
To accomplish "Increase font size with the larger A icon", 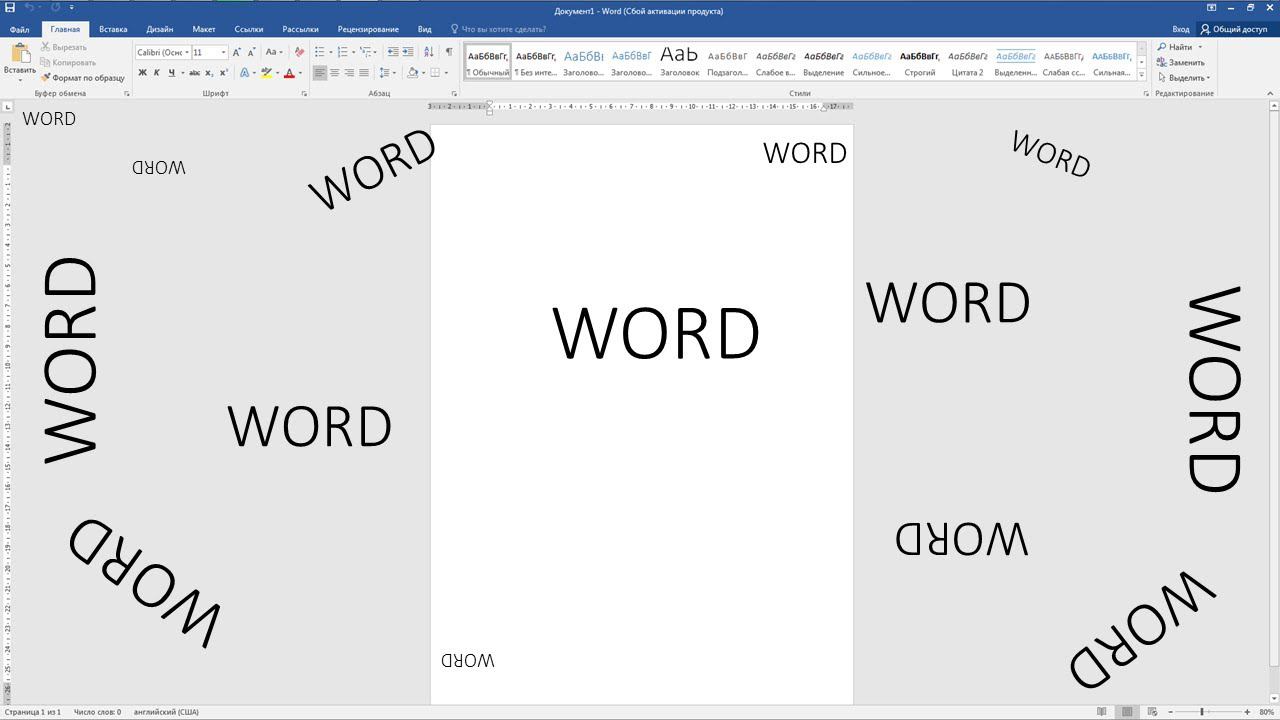I will click(x=237, y=52).
